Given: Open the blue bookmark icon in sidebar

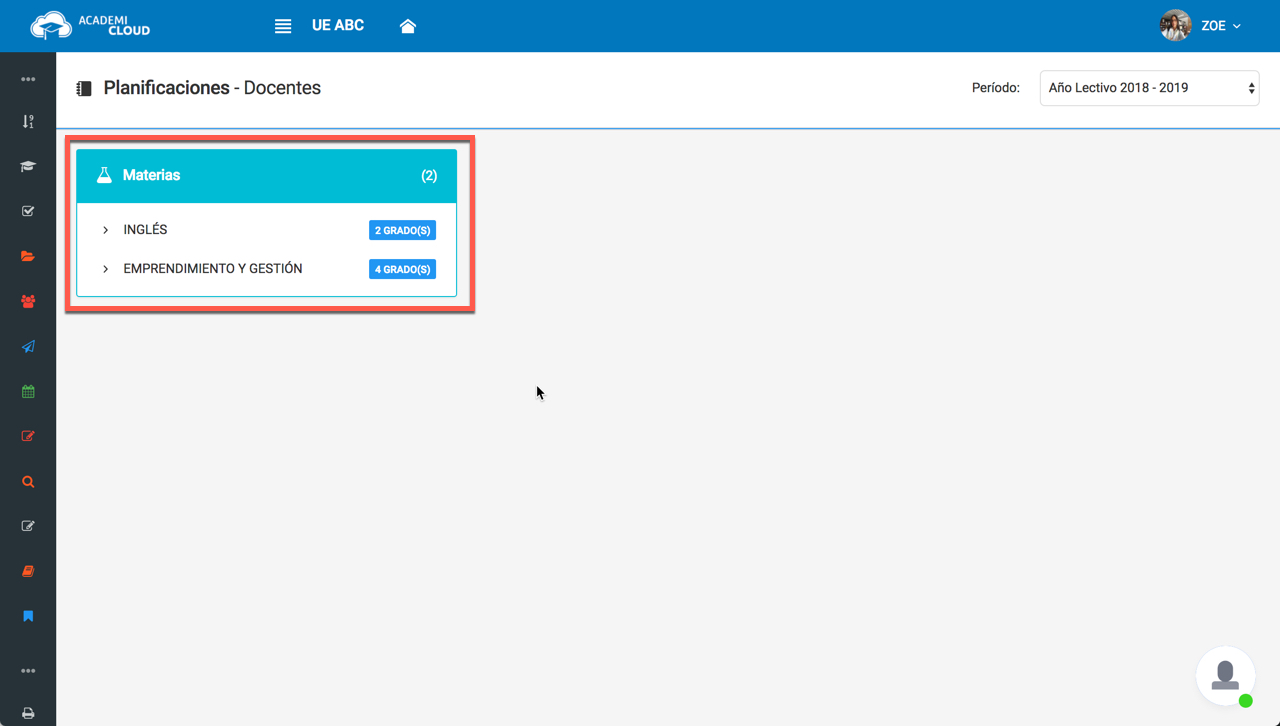Looking at the screenshot, I should point(28,616).
